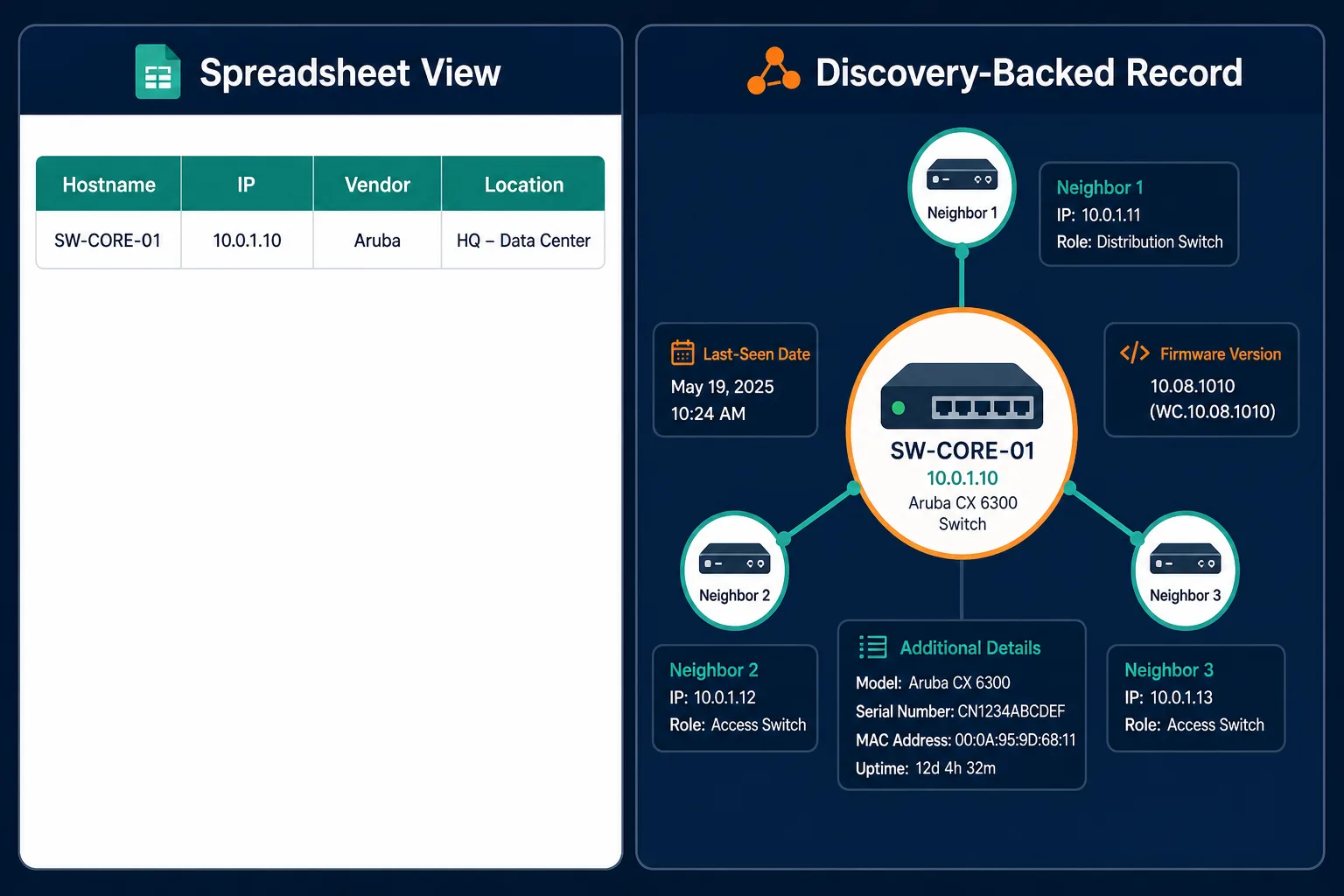1344x896 pixels.
Task: Select the Neighbor 1 switch node
Action: [x=962, y=187]
